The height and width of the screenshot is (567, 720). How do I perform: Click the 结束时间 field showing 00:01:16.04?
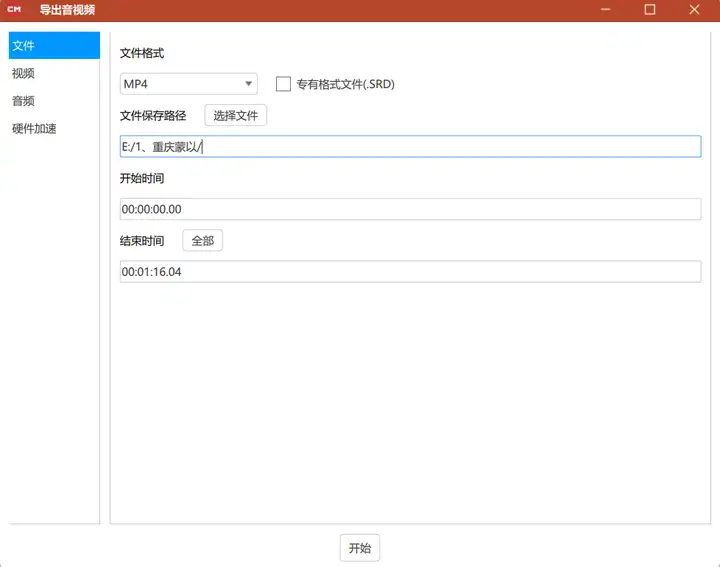tap(410, 271)
